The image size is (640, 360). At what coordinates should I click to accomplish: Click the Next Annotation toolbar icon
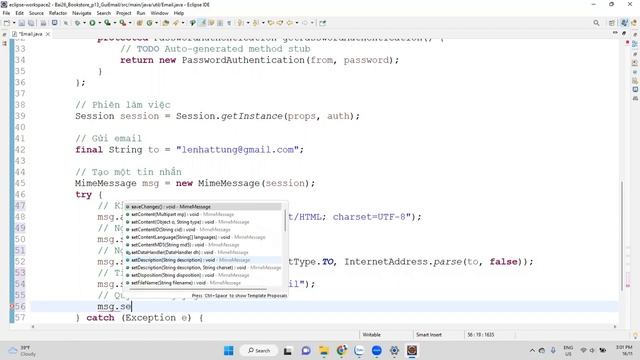point(240,23)
